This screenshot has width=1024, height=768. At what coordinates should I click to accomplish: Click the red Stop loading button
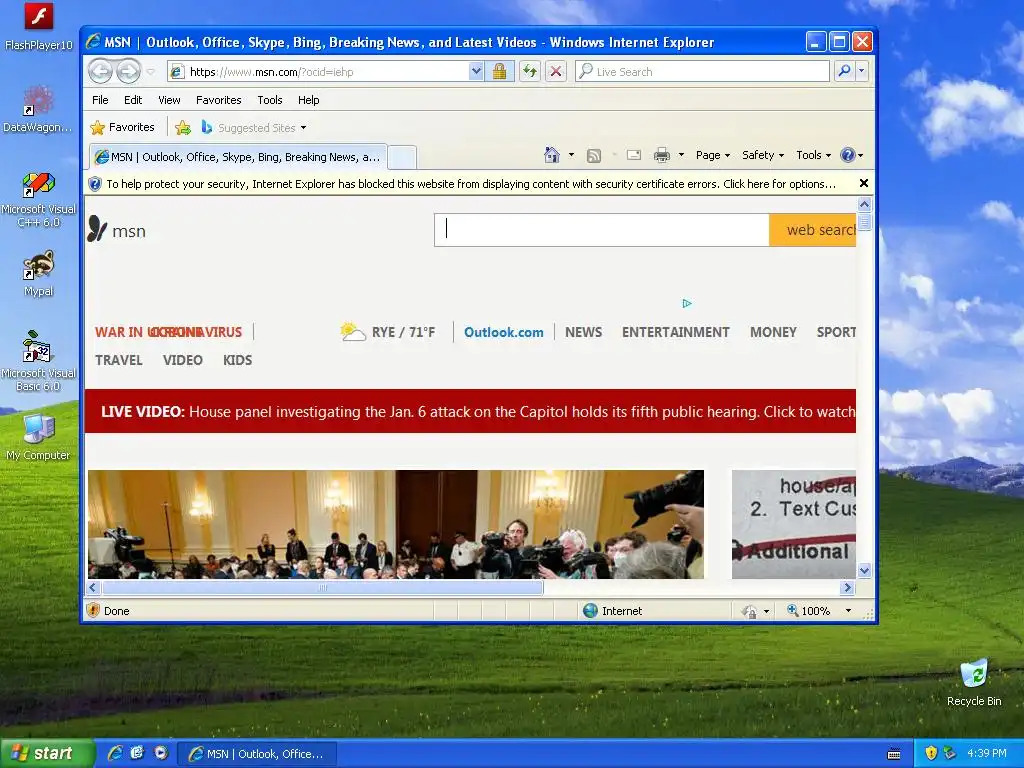click(x=556, y=71)
